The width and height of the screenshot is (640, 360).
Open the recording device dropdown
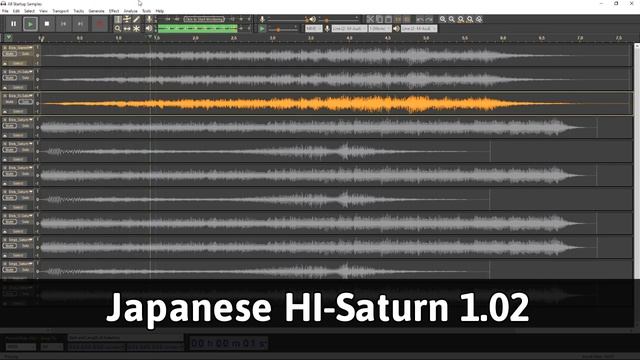(349, 29)
